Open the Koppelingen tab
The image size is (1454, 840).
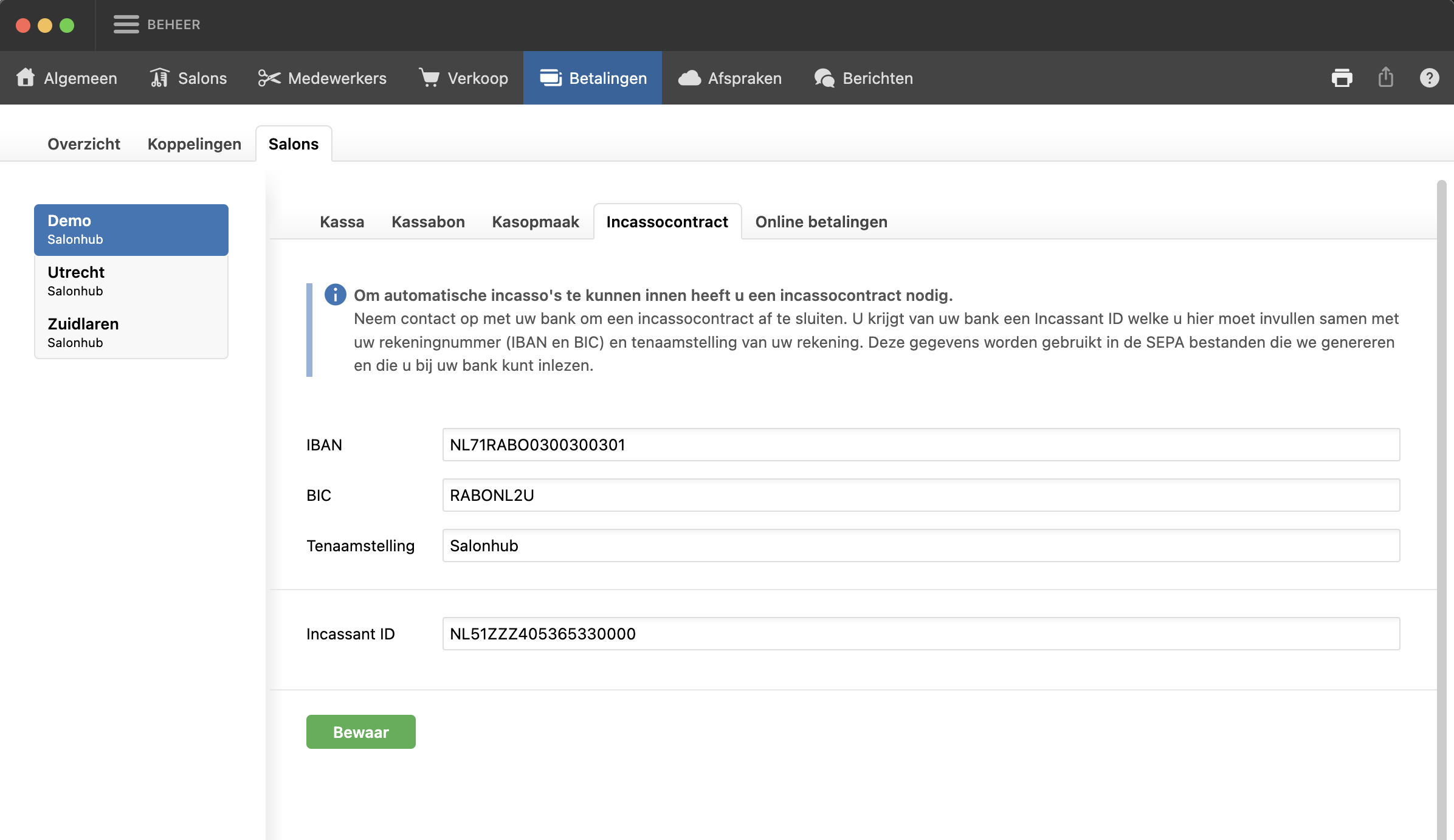point(194,144)
